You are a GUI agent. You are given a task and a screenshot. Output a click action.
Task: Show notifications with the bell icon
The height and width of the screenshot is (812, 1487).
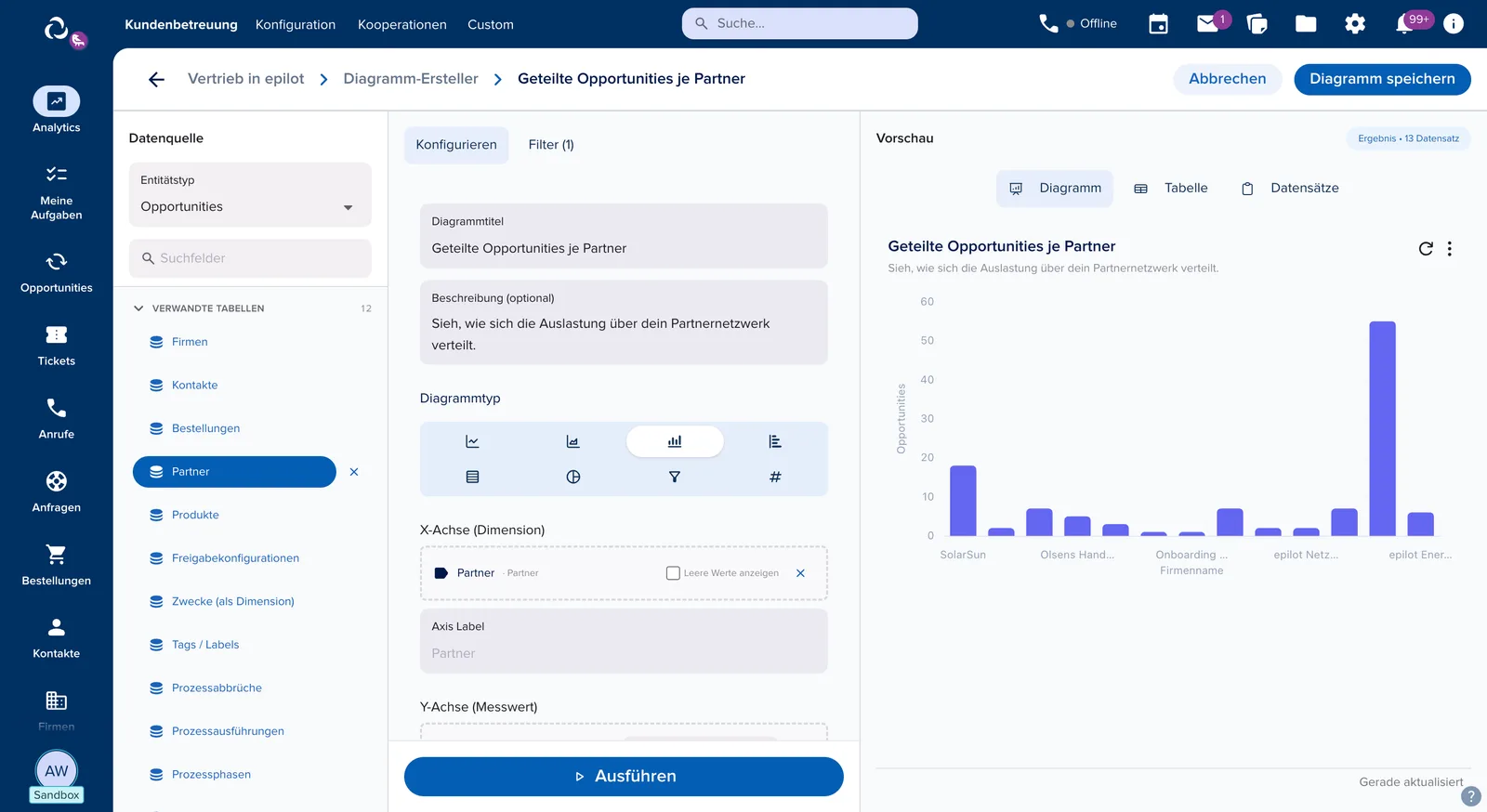1404,24
